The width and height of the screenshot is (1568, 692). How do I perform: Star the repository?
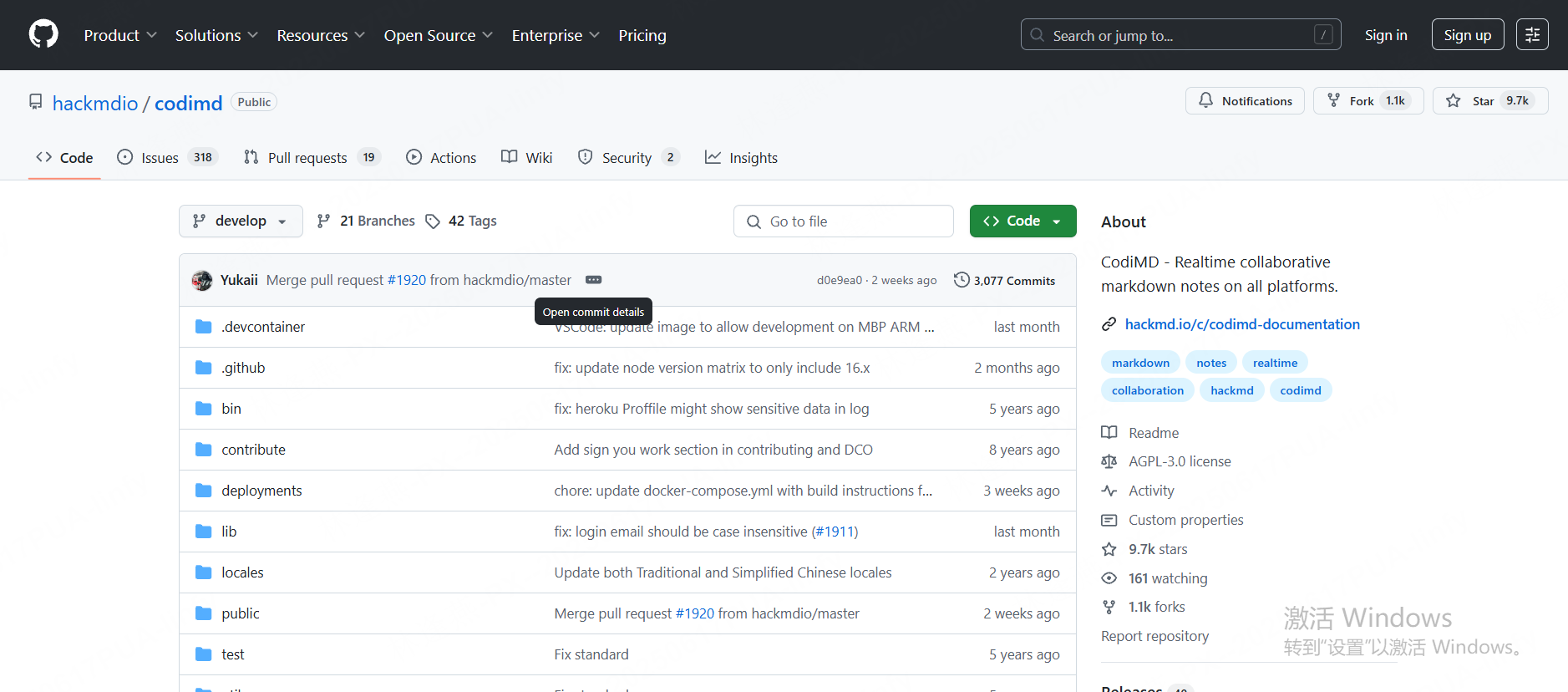point(1490,101)
